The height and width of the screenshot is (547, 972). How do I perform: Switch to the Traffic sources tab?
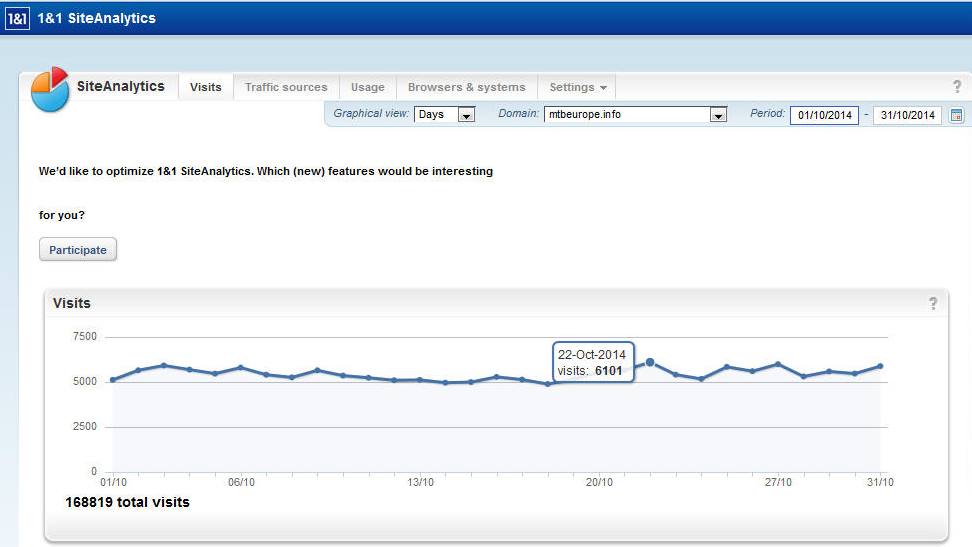[286, 87]
